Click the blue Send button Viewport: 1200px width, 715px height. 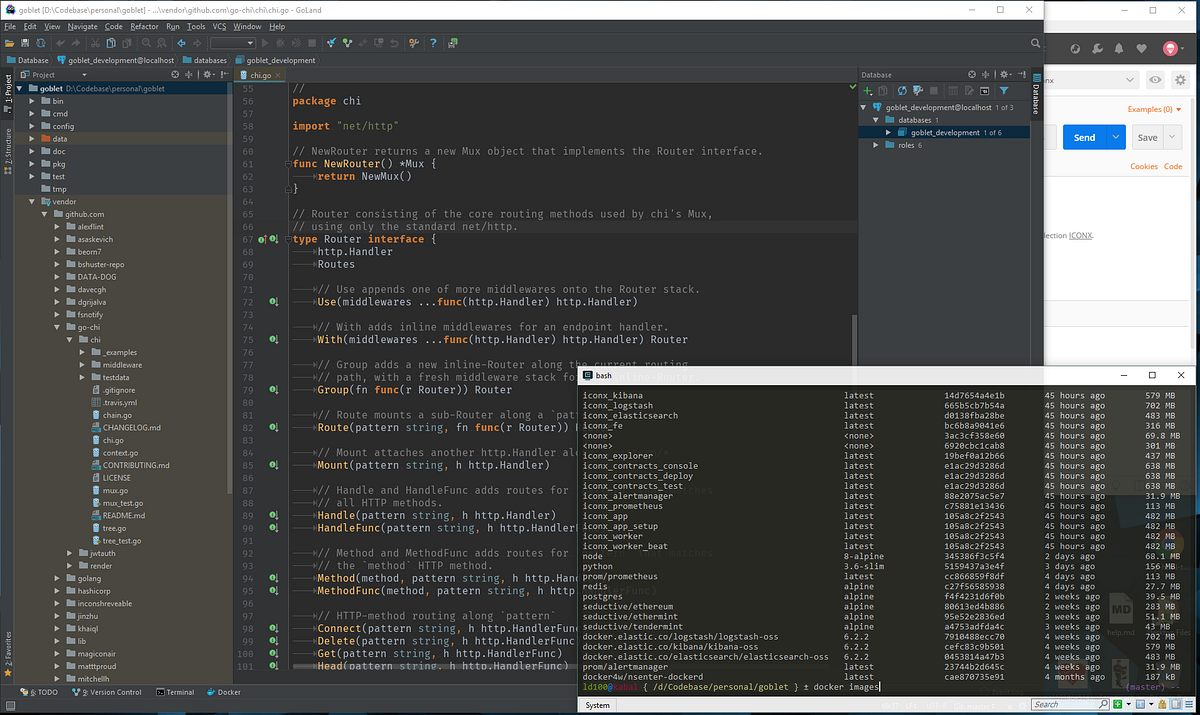click(1084, 138)
